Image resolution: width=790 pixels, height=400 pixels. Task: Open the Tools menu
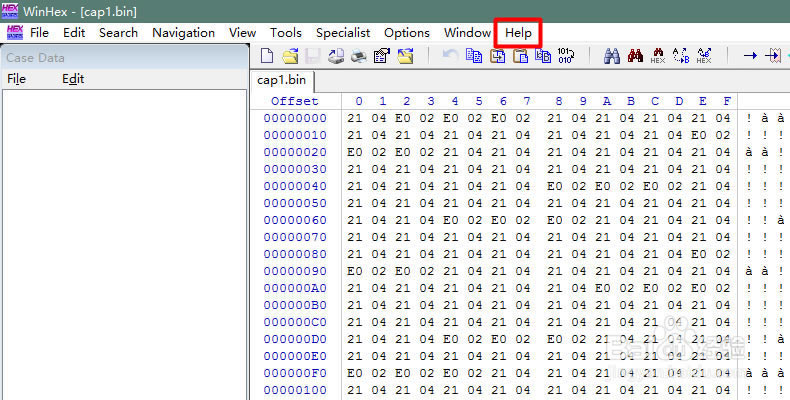[x=286, y=32]
